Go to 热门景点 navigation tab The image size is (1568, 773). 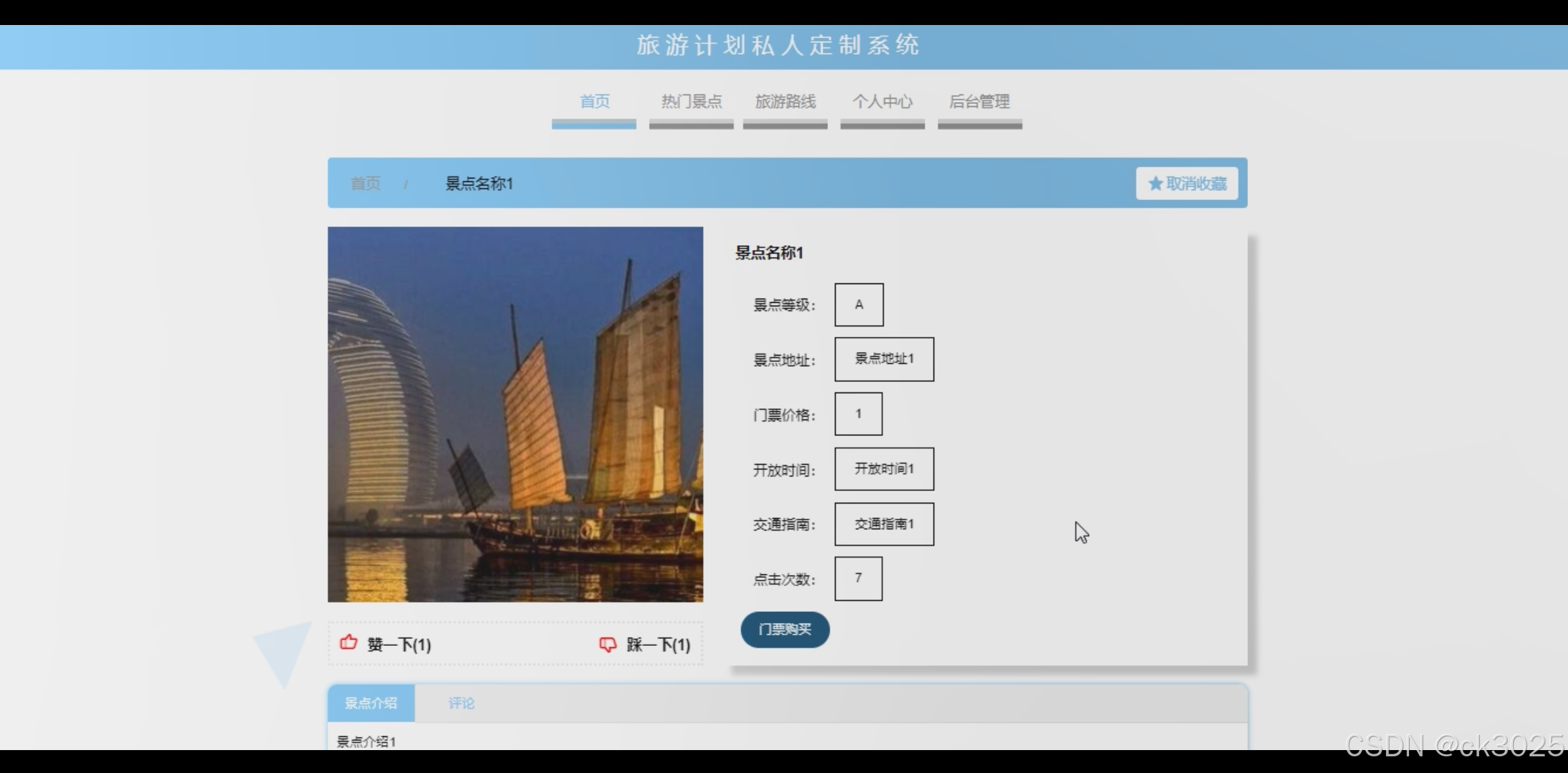coord(691,102)
